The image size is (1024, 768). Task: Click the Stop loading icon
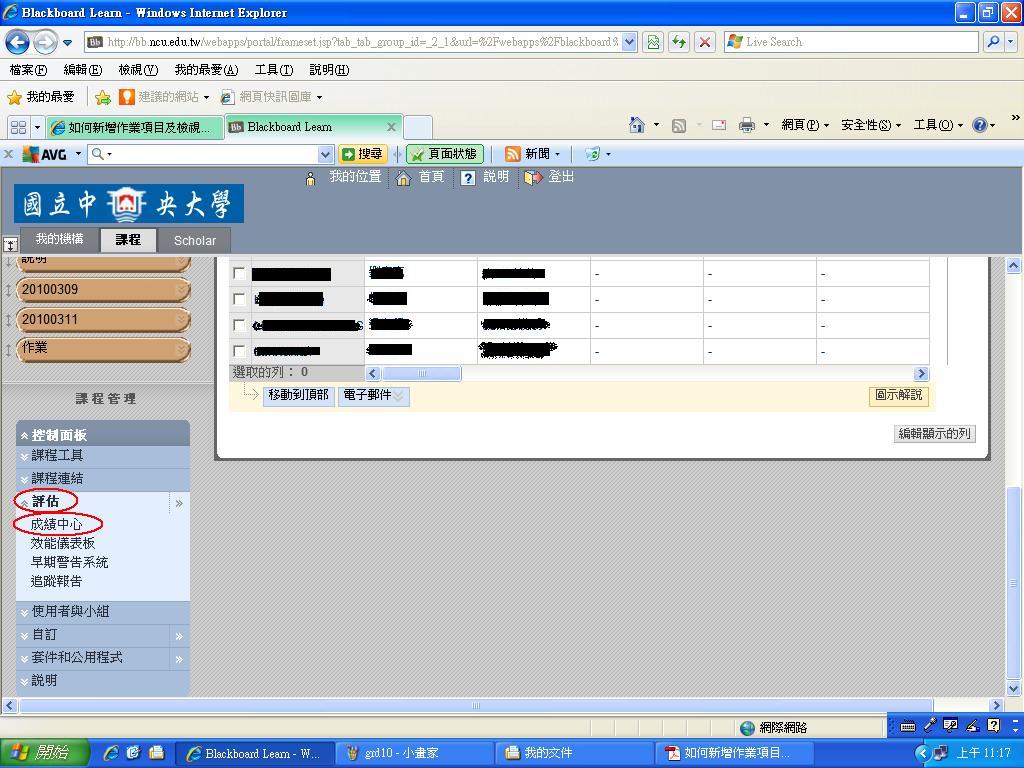tap(705, 42)
